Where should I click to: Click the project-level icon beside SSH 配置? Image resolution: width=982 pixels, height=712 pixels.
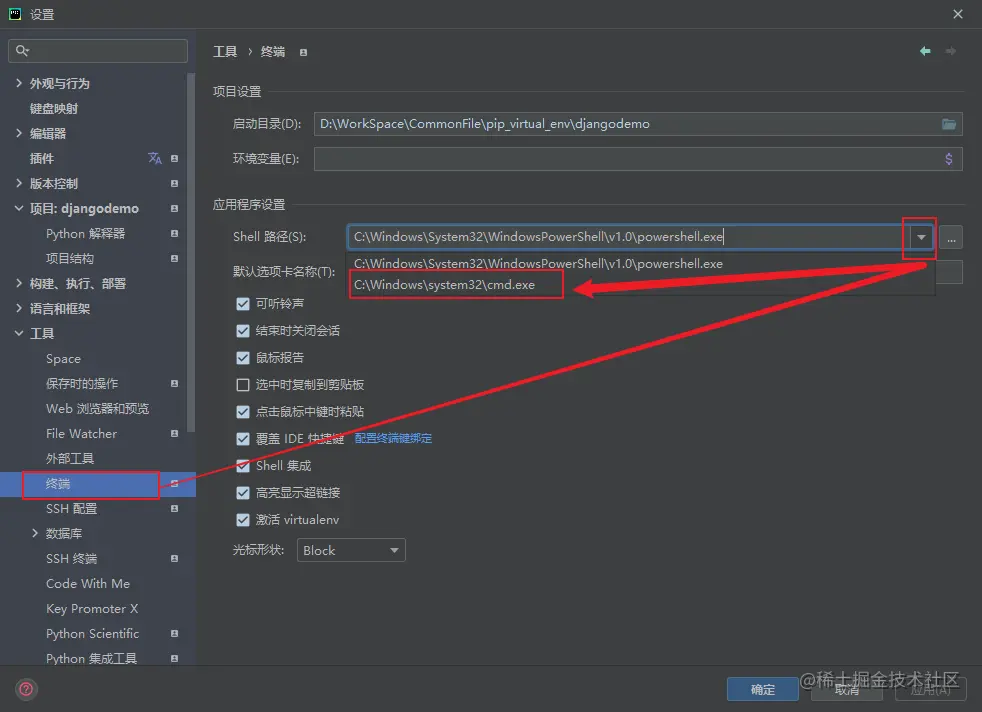(174, 508)
